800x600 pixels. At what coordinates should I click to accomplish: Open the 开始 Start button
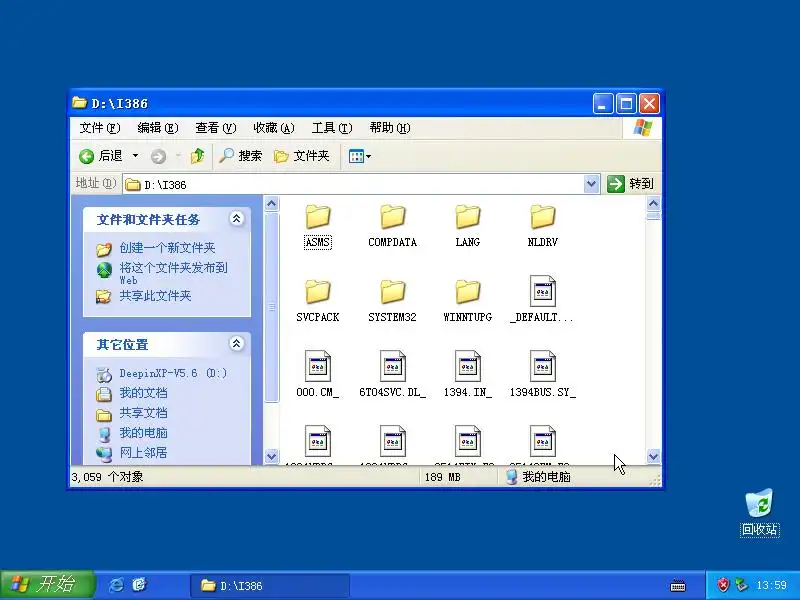pos(47,585)
